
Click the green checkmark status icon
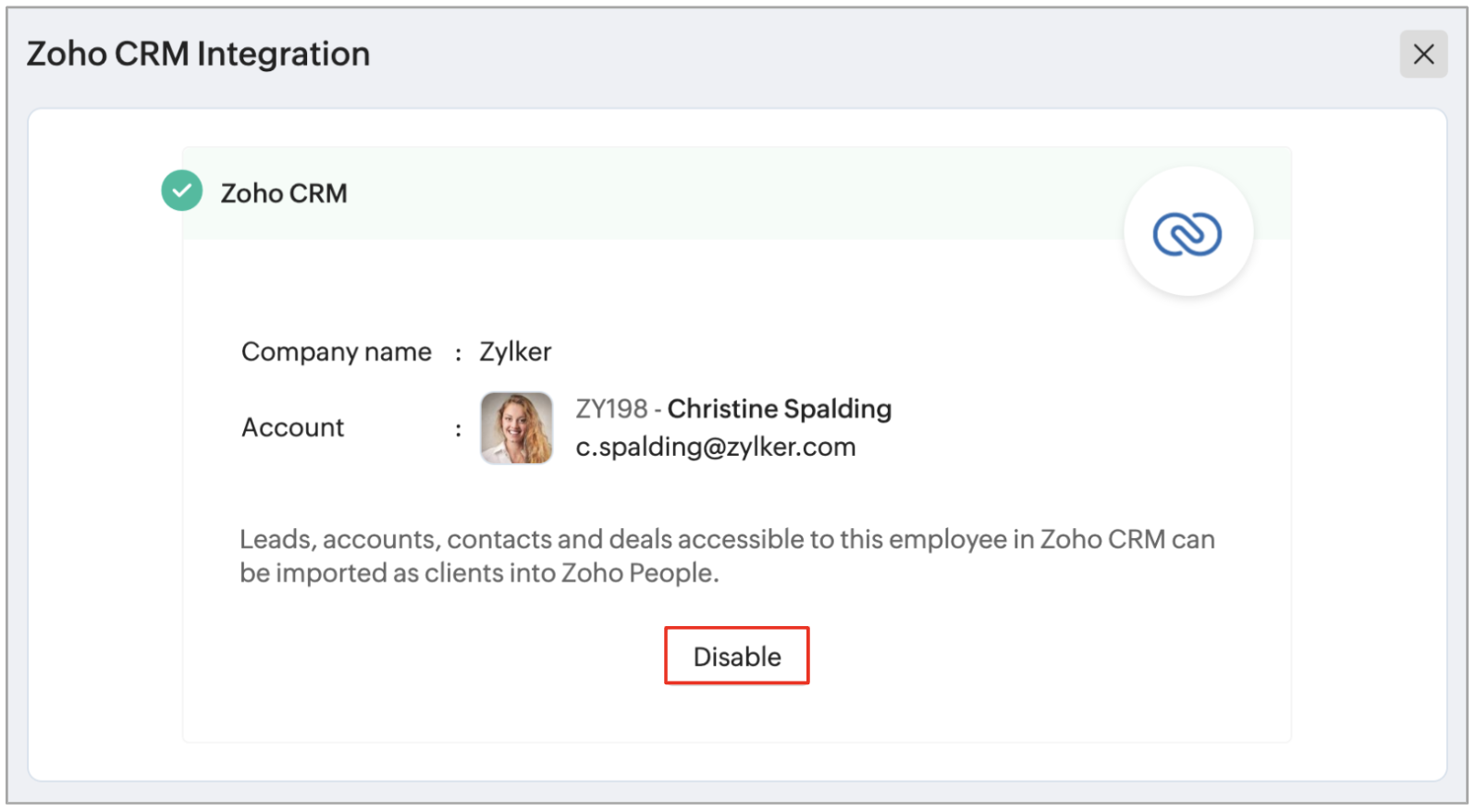[182, 191]
